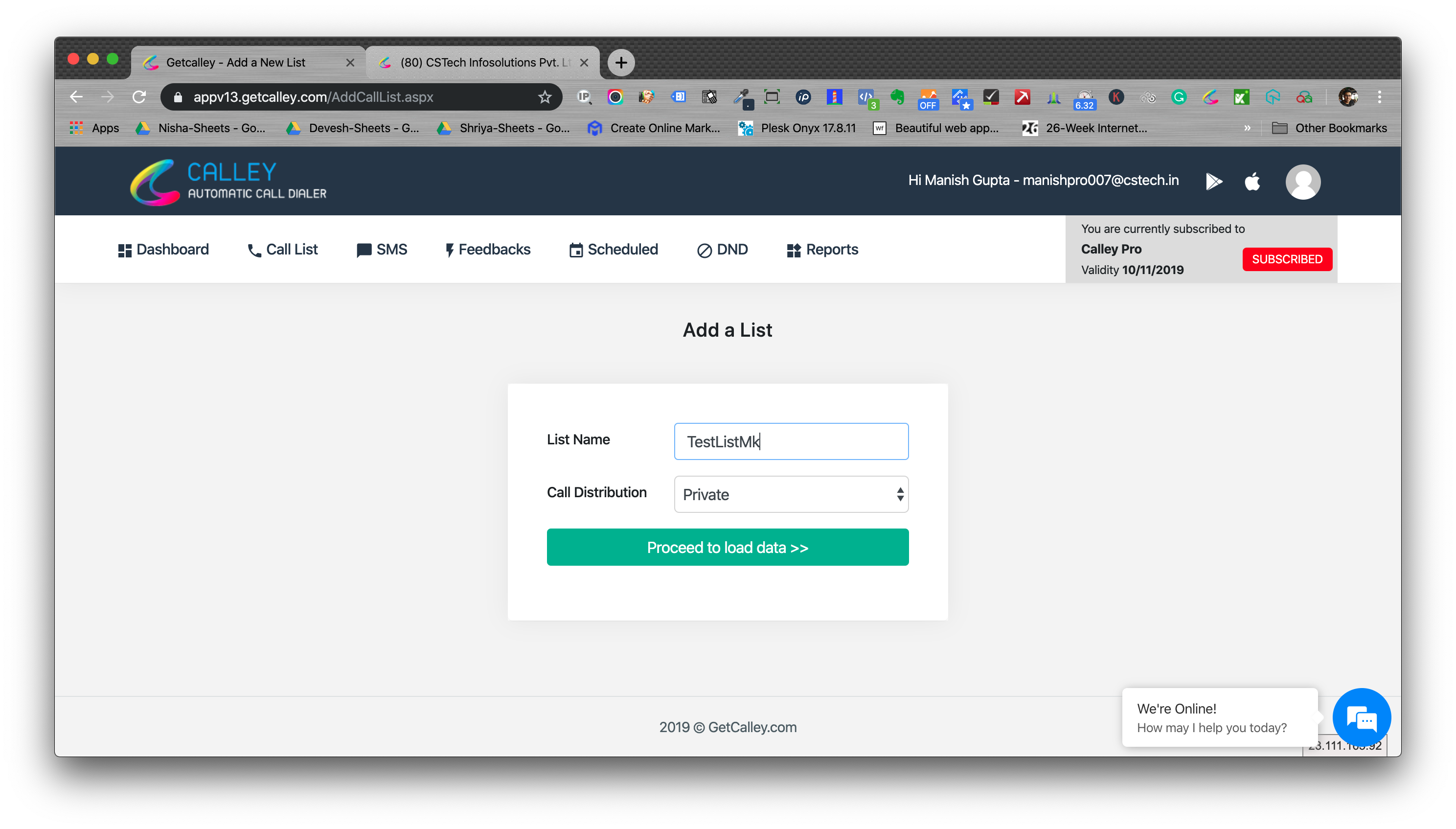Open the Reports menu

(x=822, y=250)
